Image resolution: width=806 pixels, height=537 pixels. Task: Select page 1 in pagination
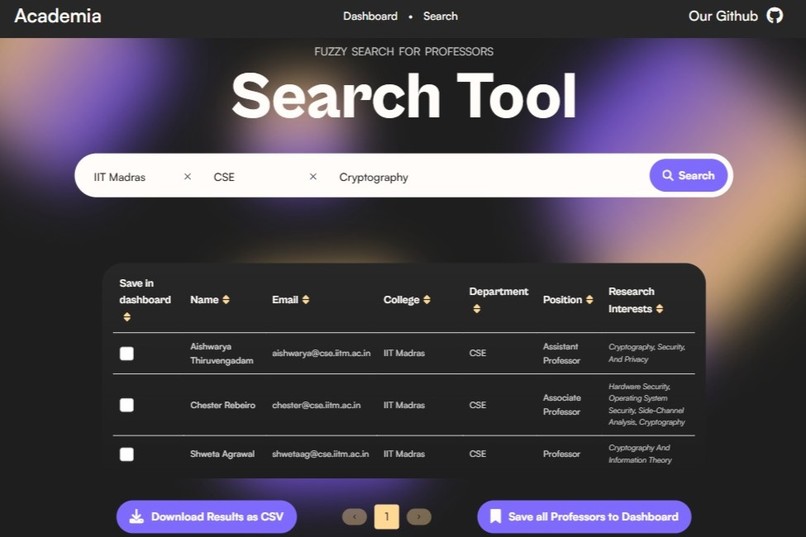[x=387, y=516]
